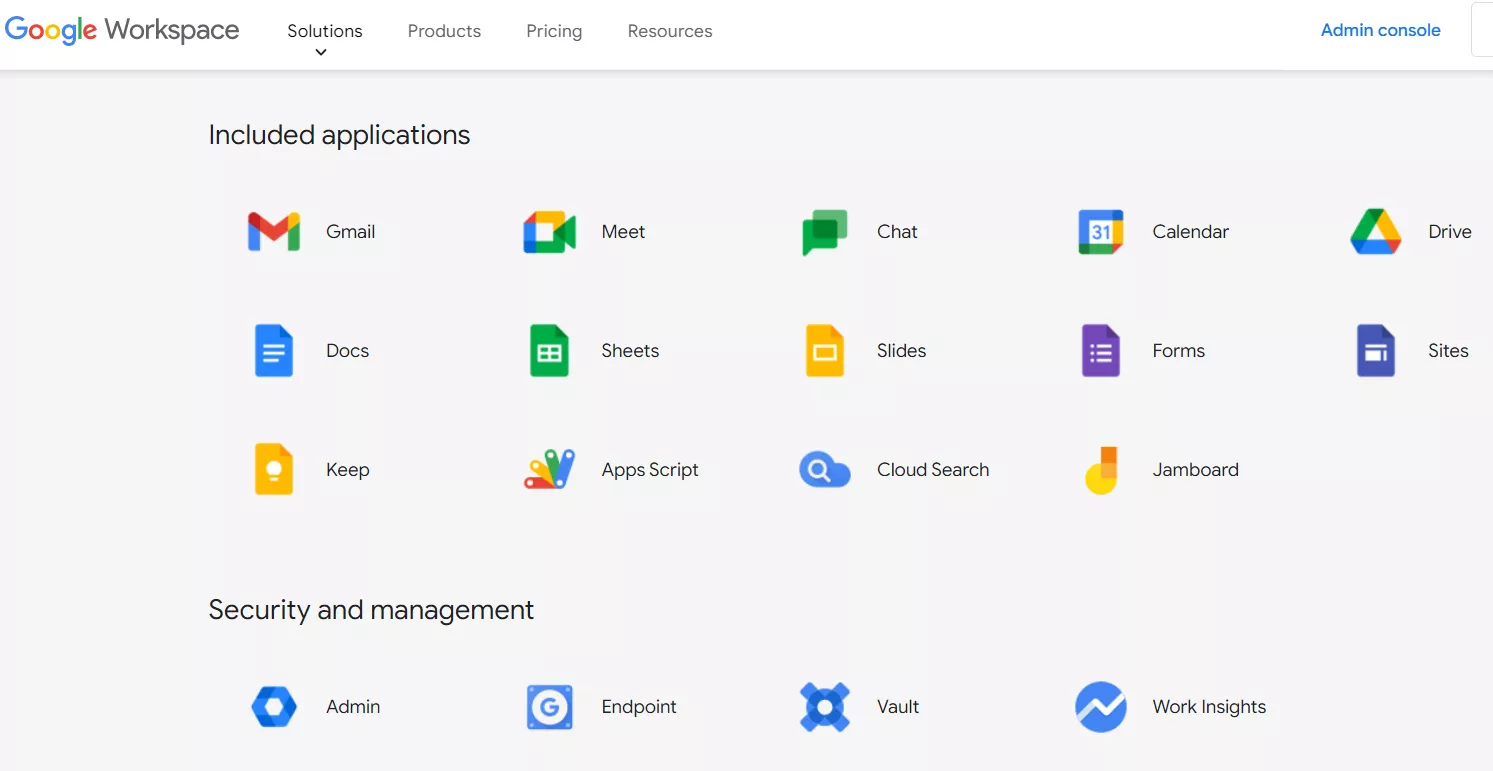Select the Cloud Search text label
The image size is (1493, 771).
coord(933,470)
